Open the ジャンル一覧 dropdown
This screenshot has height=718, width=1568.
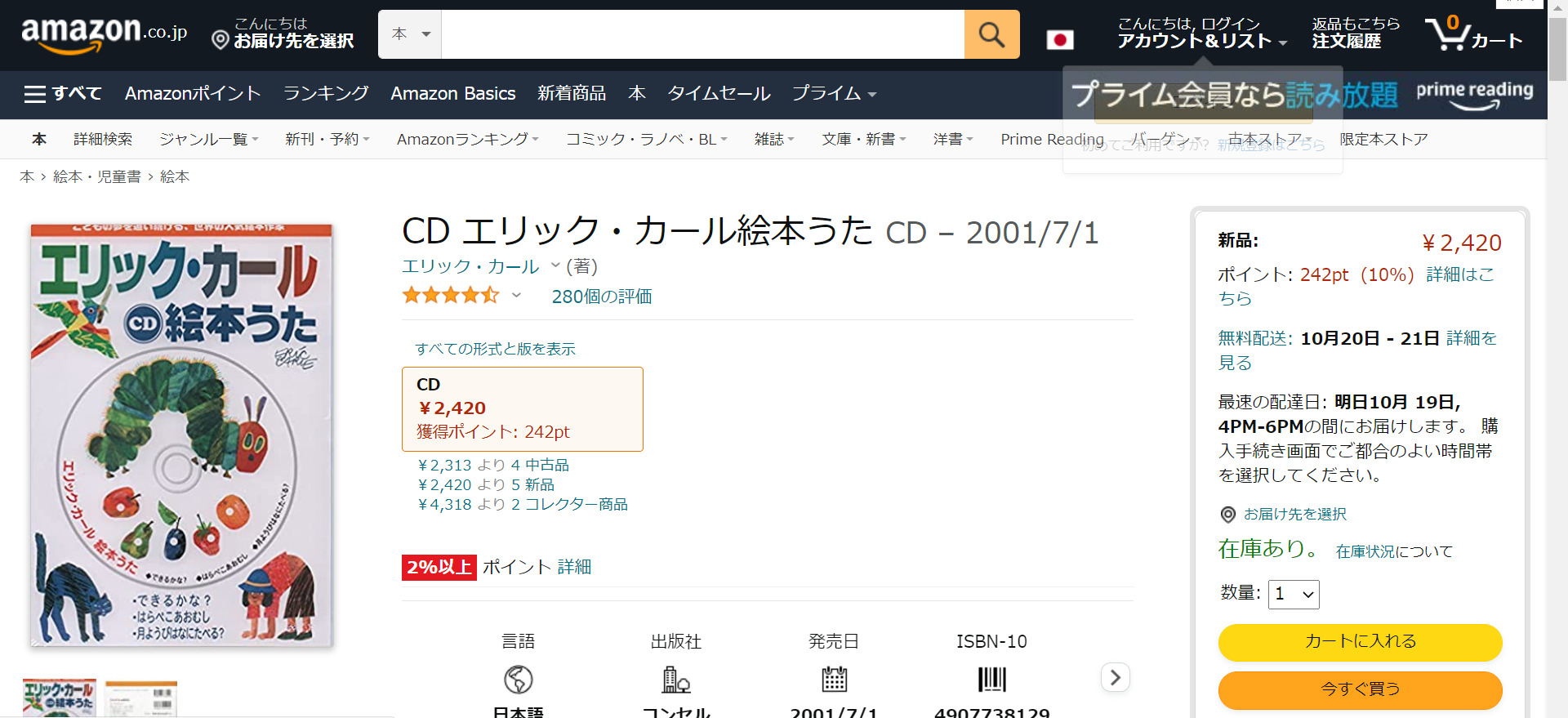click(209, 140)
